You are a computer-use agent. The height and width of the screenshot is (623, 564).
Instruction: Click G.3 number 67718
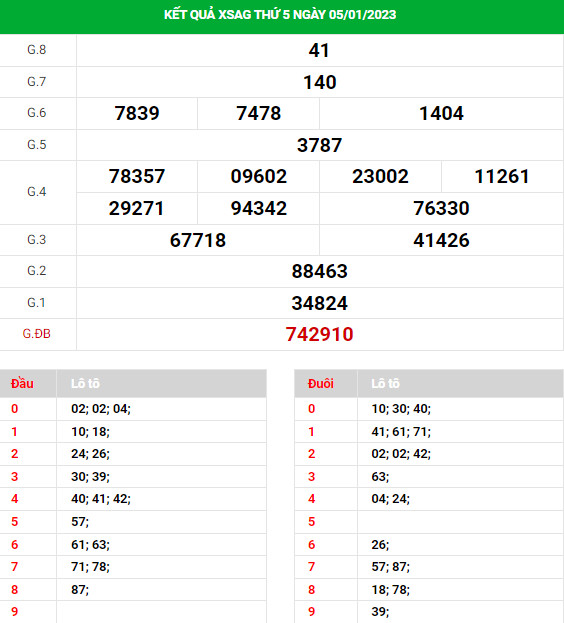click(x=198, y=240)
